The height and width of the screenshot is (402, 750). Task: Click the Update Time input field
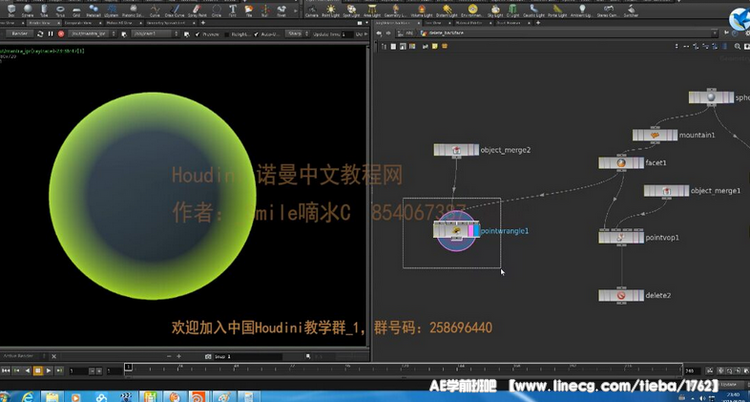347,34
